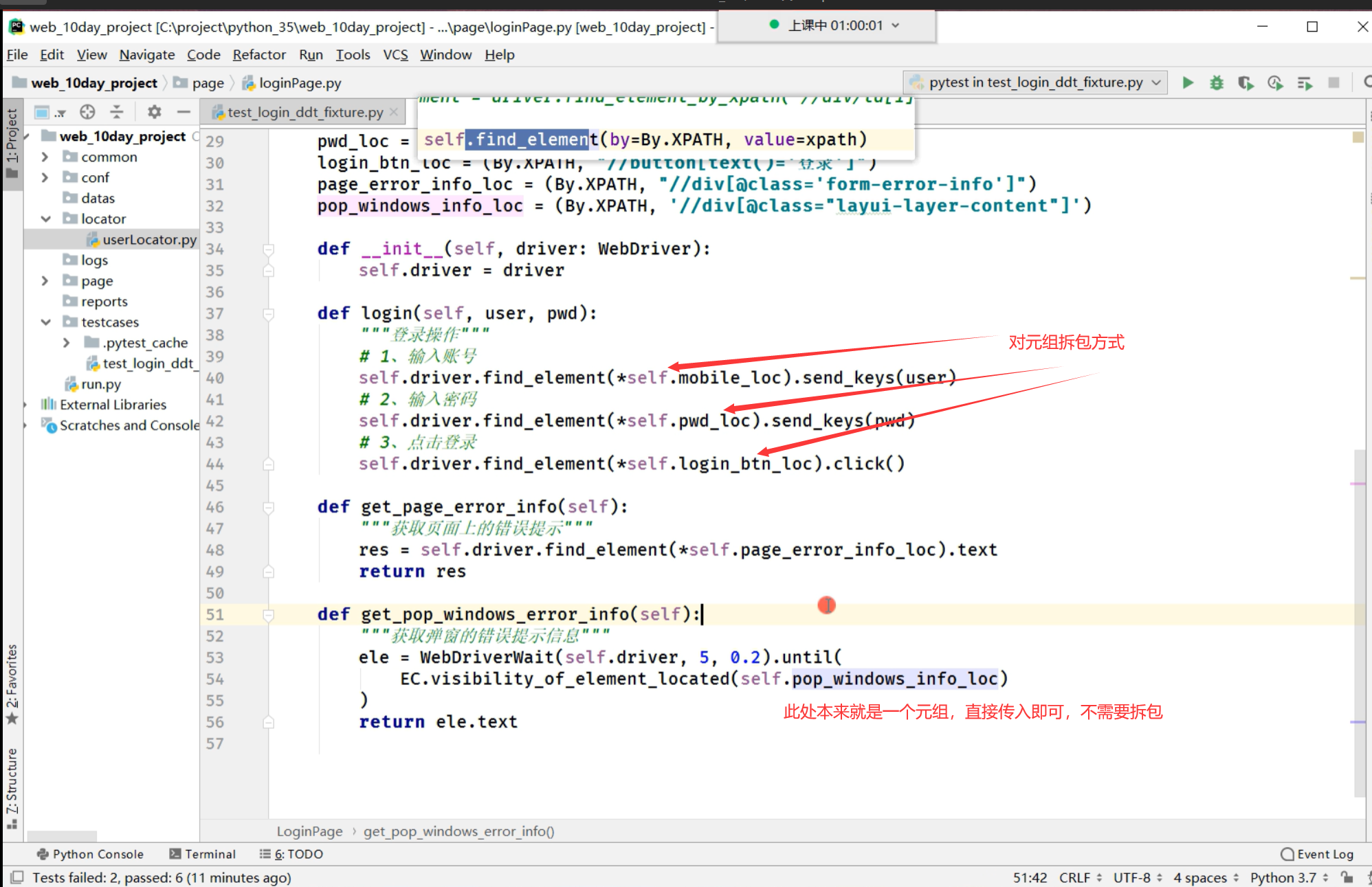Viewport: 1372px width, 887px height.
Task: Expand the common folder in the project tree
Action: tap(45, 157)
